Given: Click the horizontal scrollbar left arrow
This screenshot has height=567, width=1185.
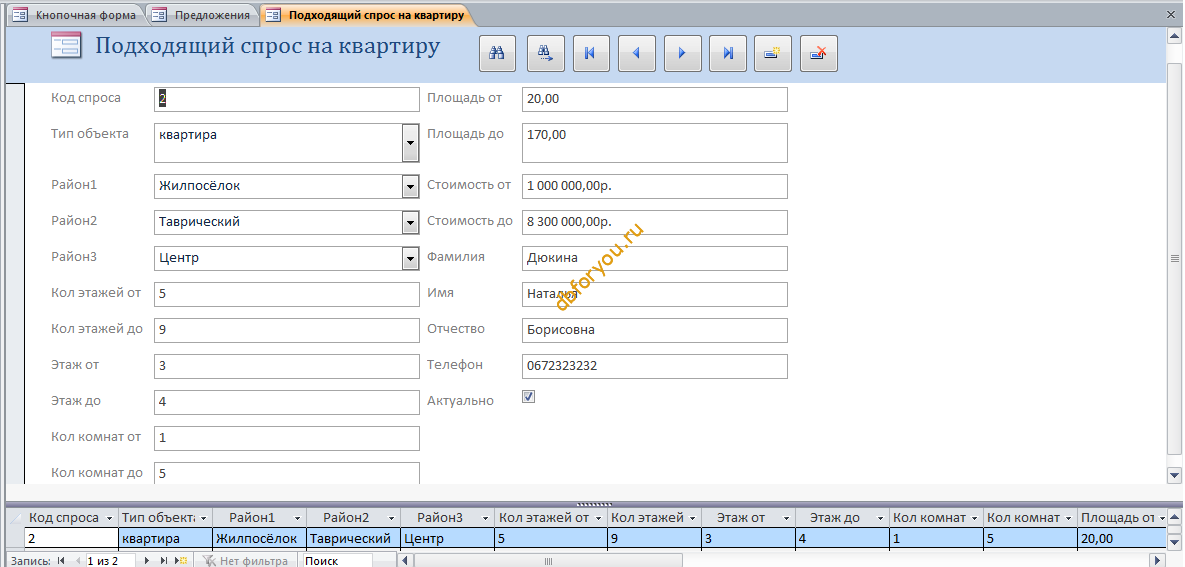Looking at the screenshot, I should click(x=405, y=561).
